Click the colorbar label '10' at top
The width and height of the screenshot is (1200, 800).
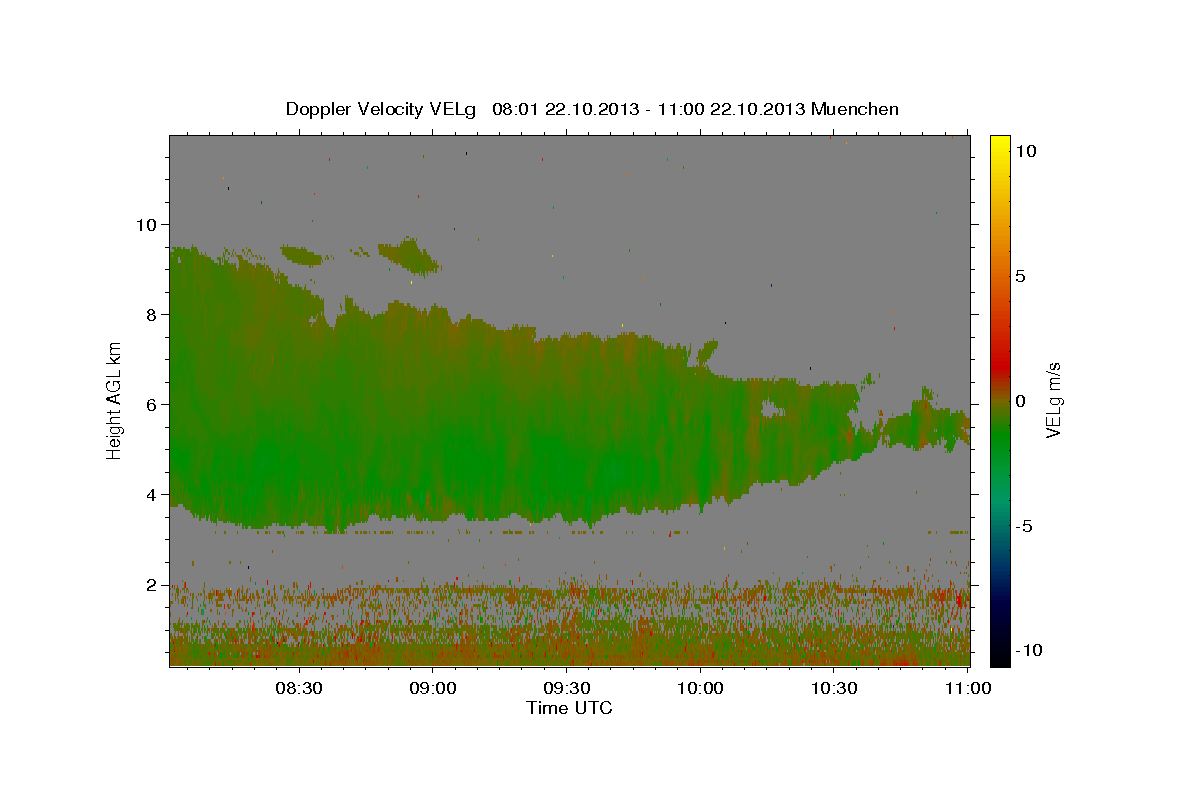1025,151
